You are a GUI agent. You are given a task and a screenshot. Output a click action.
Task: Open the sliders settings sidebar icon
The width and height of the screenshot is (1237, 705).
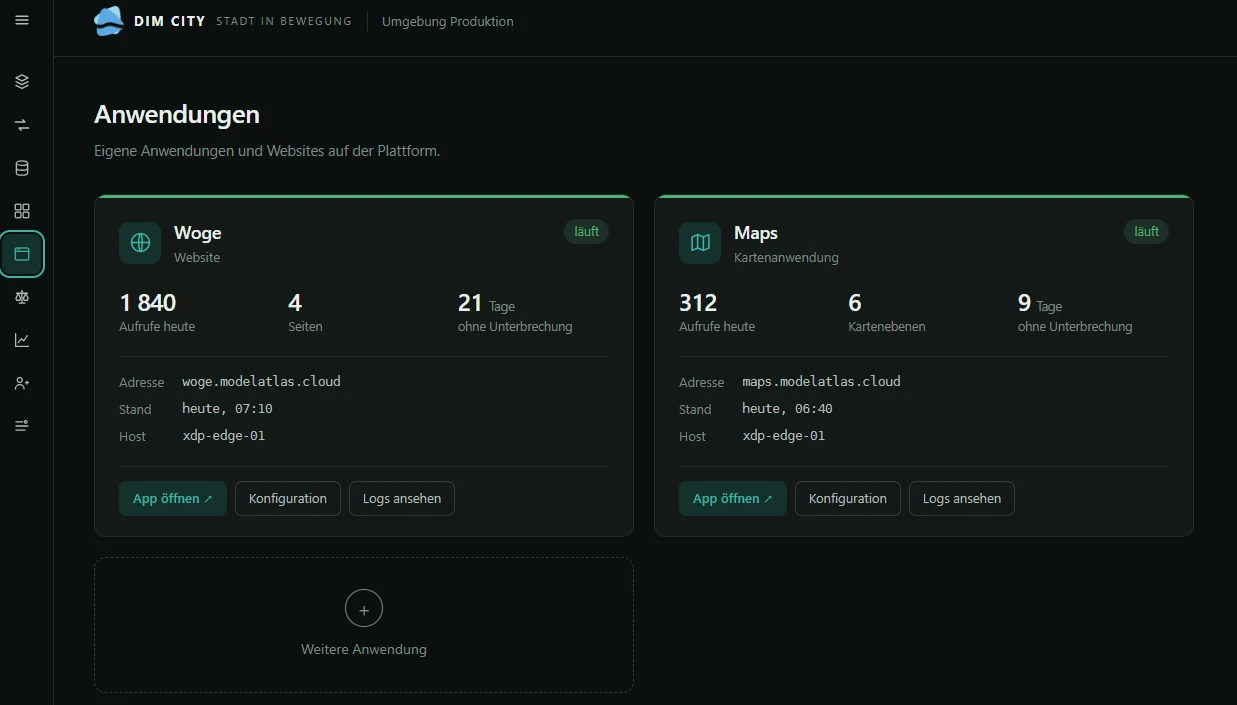[x=22, y=426]
